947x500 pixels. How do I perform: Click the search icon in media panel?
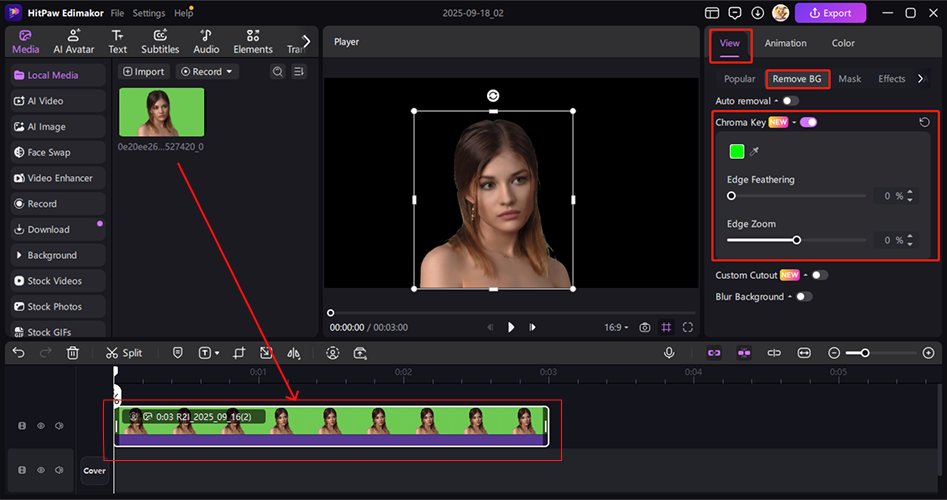click(x=277, y=72)
